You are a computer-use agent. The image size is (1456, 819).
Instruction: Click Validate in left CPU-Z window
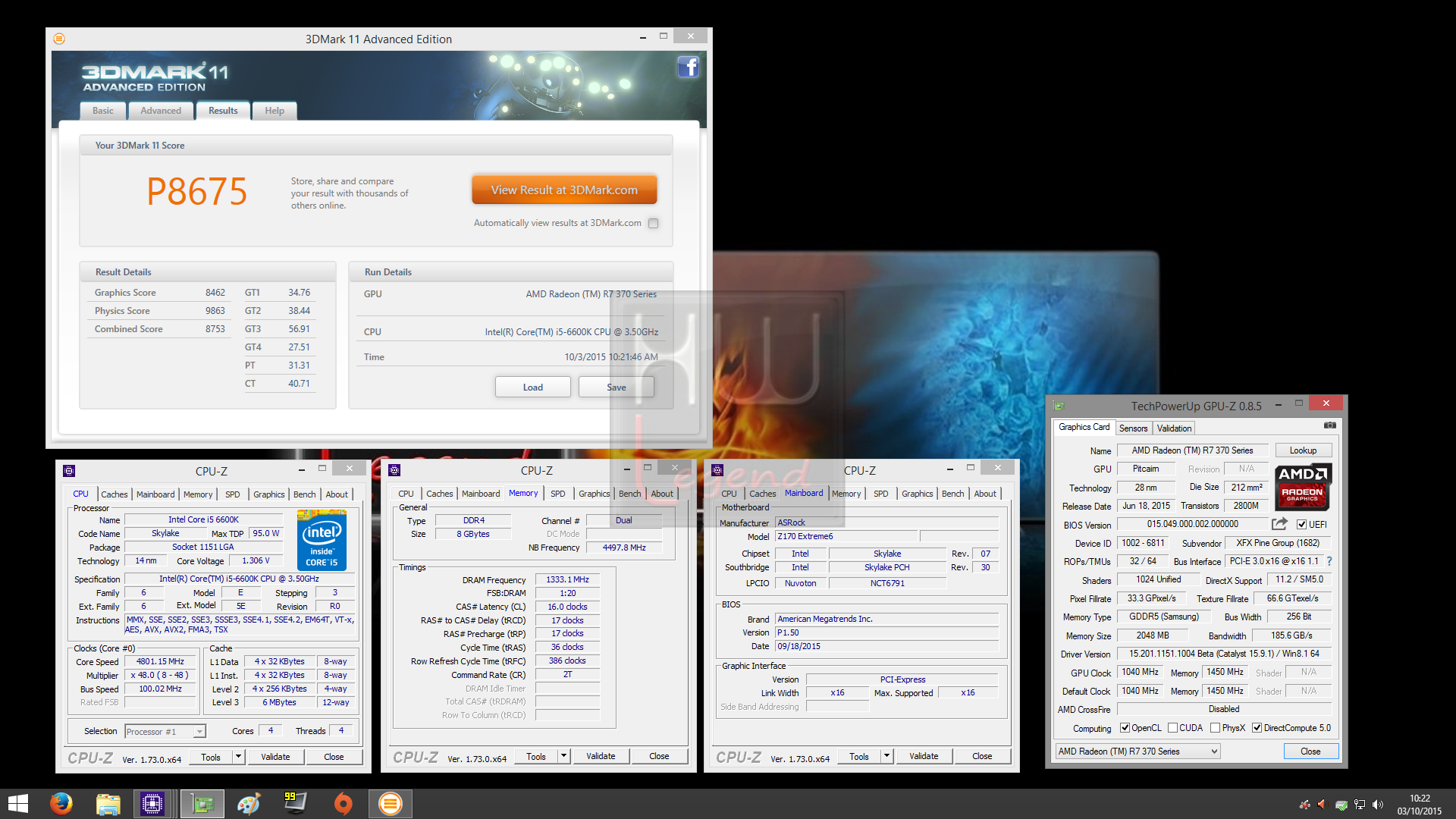coord(275,757)
